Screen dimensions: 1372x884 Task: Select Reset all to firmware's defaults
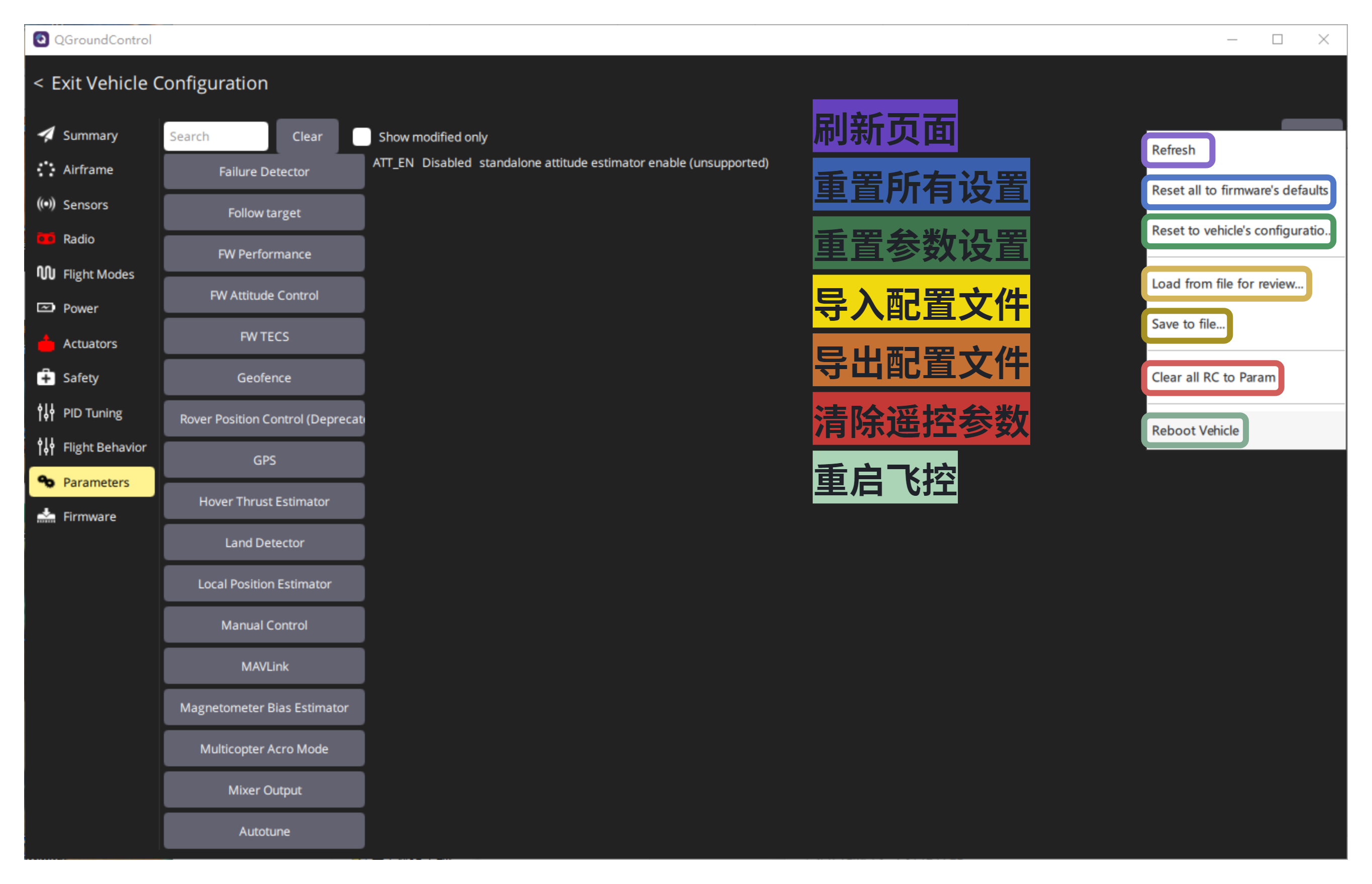click(x=1239, y=191)
